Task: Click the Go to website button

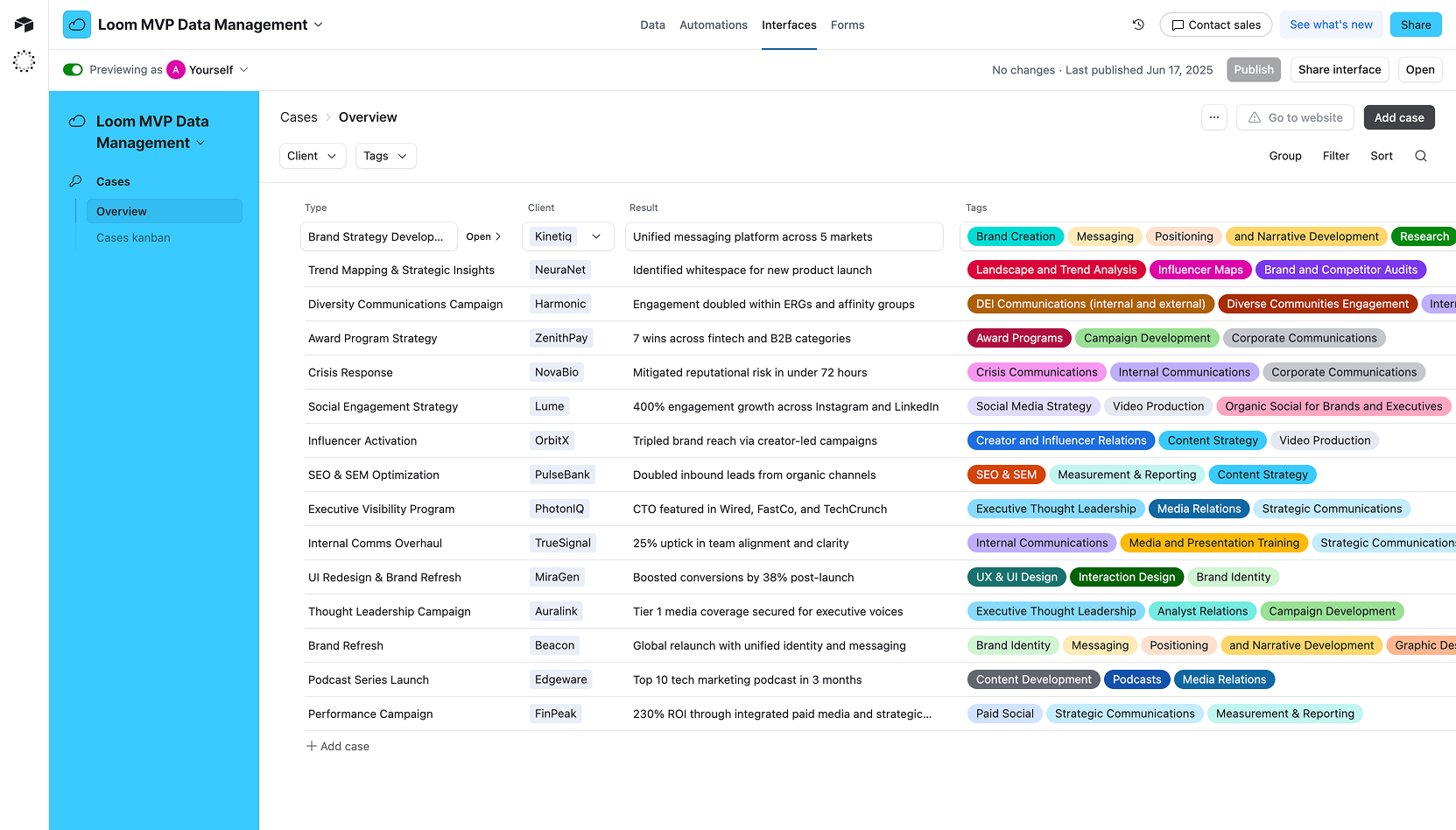Action: click(1295, 117)
